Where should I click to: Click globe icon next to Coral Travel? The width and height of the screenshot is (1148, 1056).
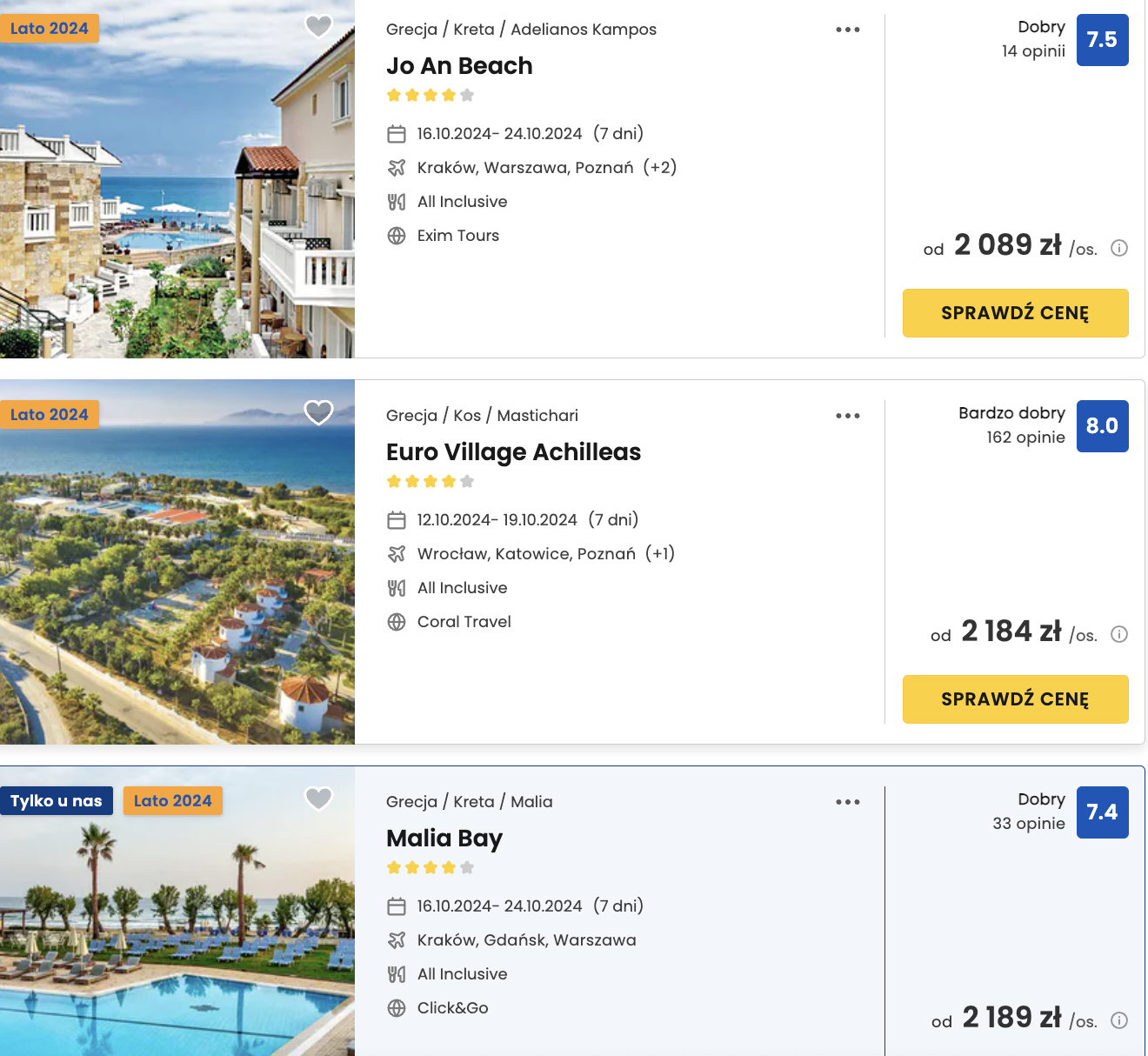(x=397, y=622)
